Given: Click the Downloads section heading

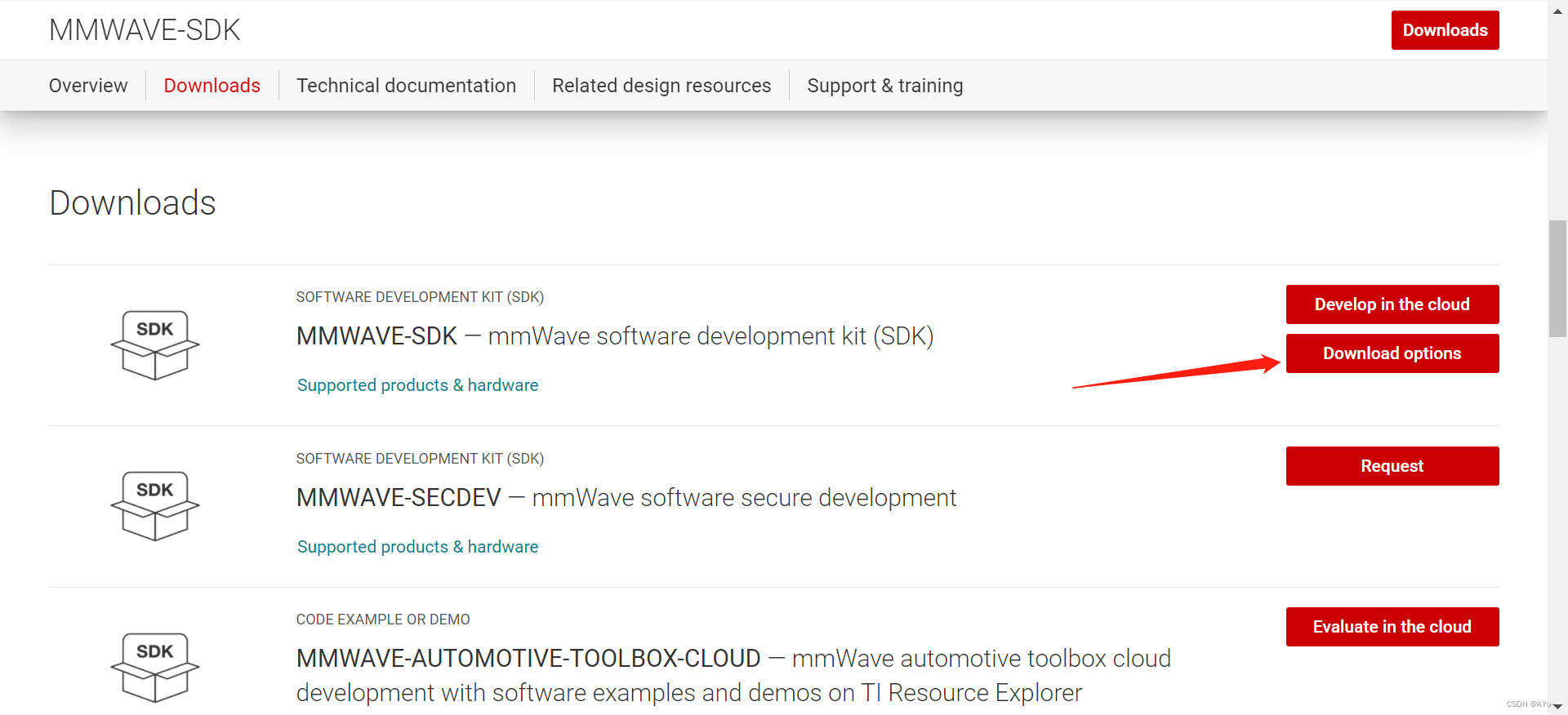Looking at the screenshot, I should tap(133, 203).
